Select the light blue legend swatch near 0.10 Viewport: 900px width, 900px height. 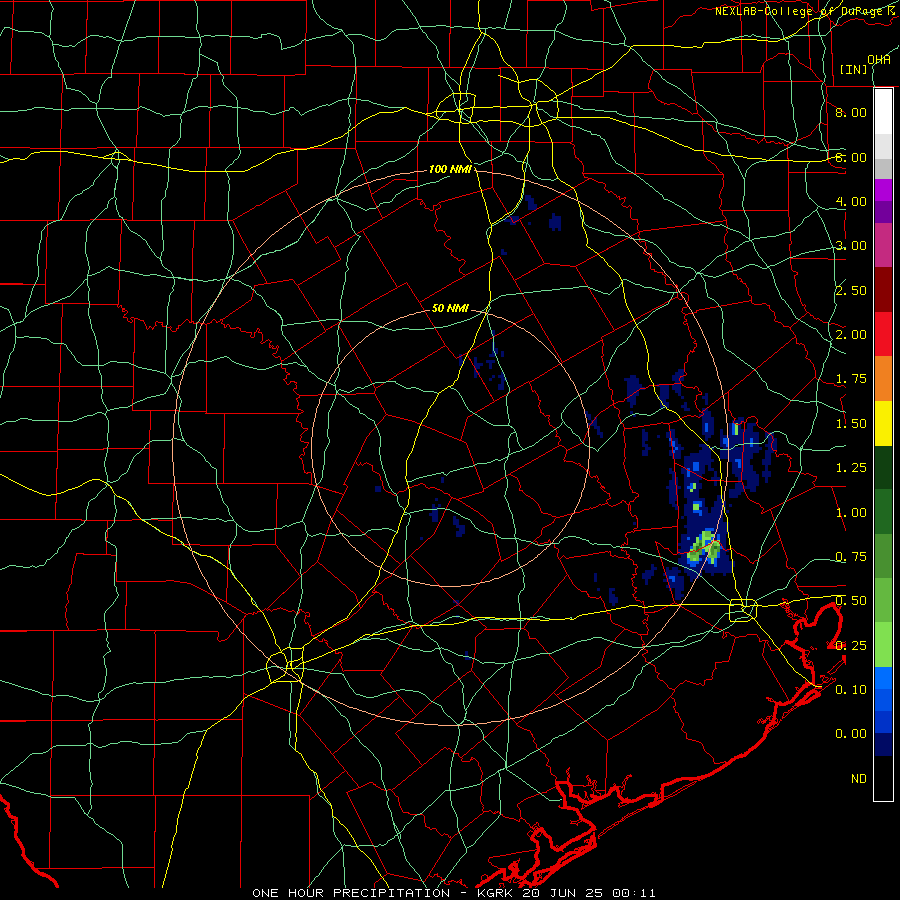883,678
